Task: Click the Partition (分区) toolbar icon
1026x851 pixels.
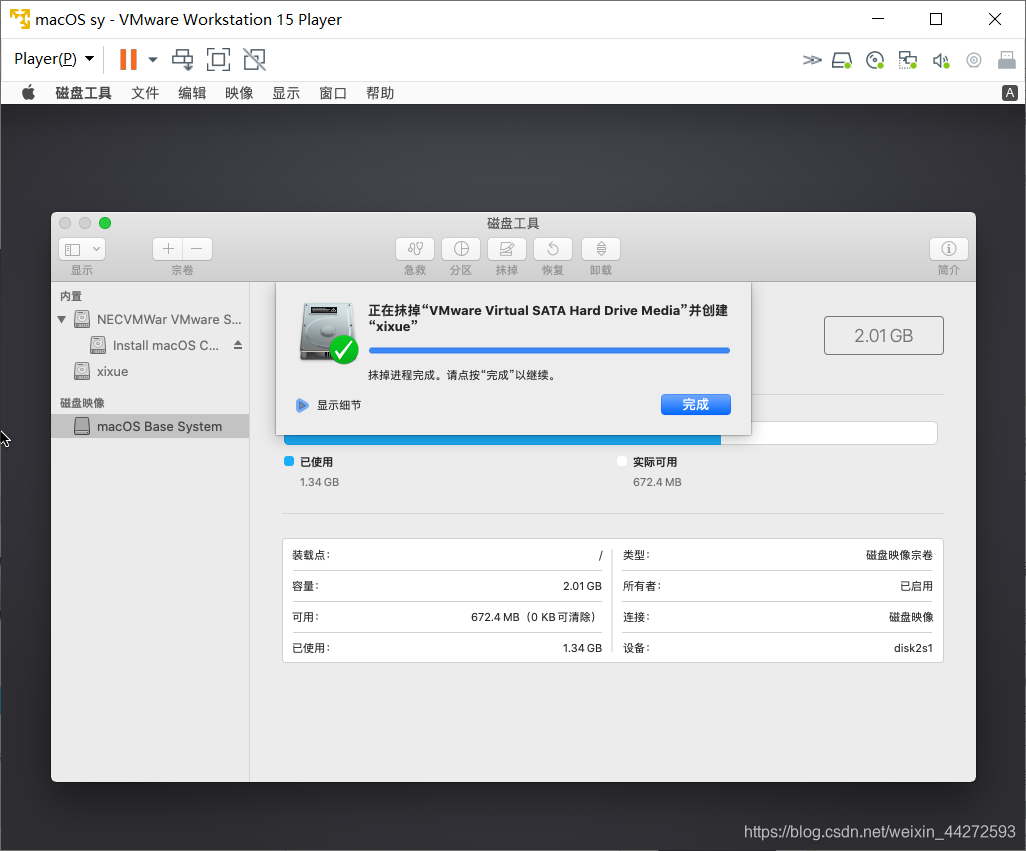Action: [x=461, y=249]
